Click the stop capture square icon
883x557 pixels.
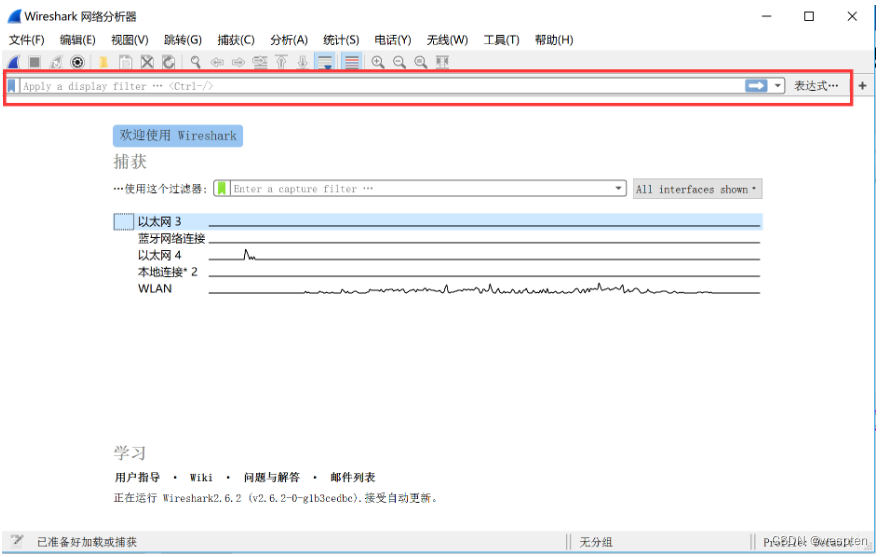pos(35,62)
